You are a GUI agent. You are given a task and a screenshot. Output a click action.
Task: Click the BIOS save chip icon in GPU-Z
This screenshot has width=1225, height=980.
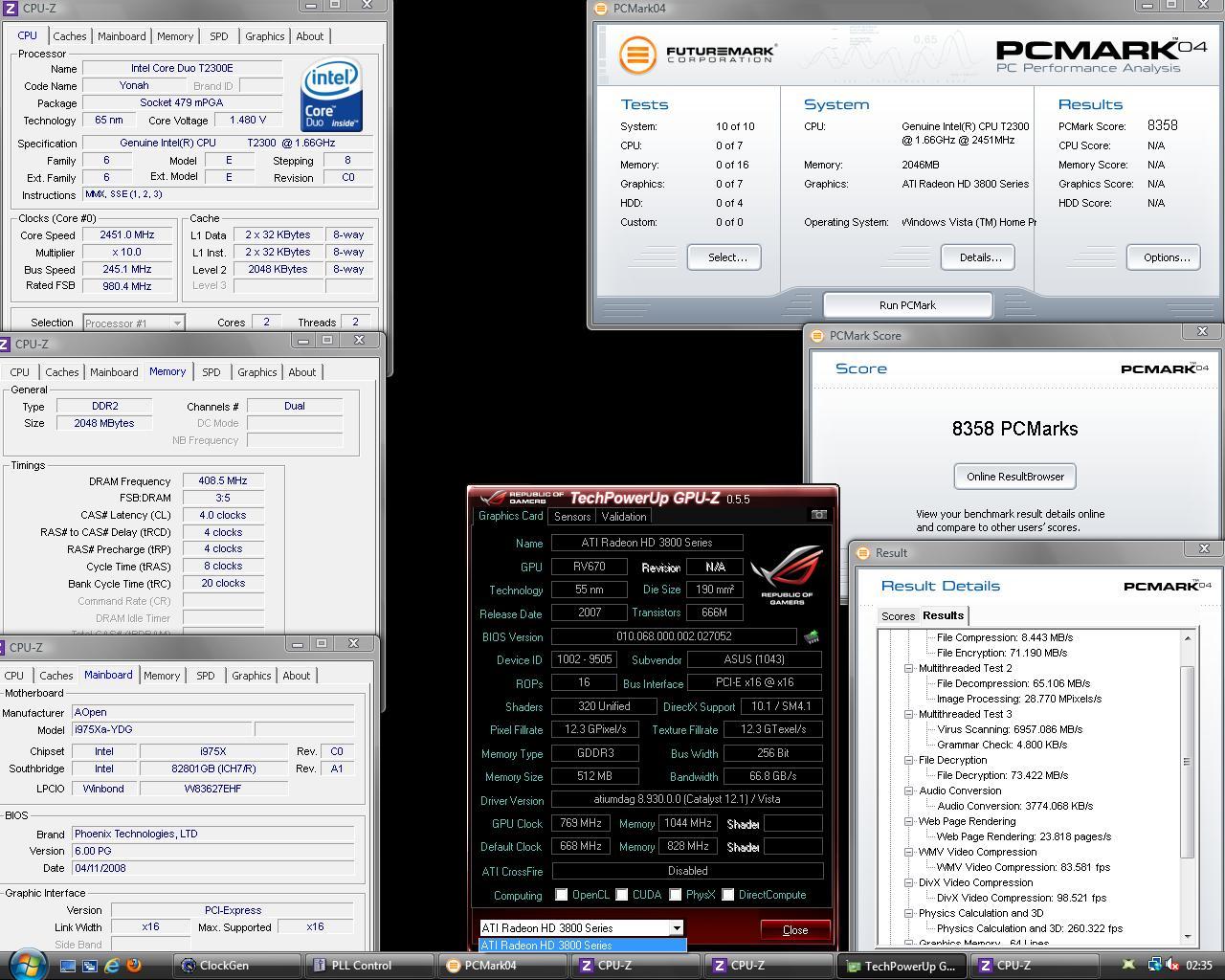(812, 637)
